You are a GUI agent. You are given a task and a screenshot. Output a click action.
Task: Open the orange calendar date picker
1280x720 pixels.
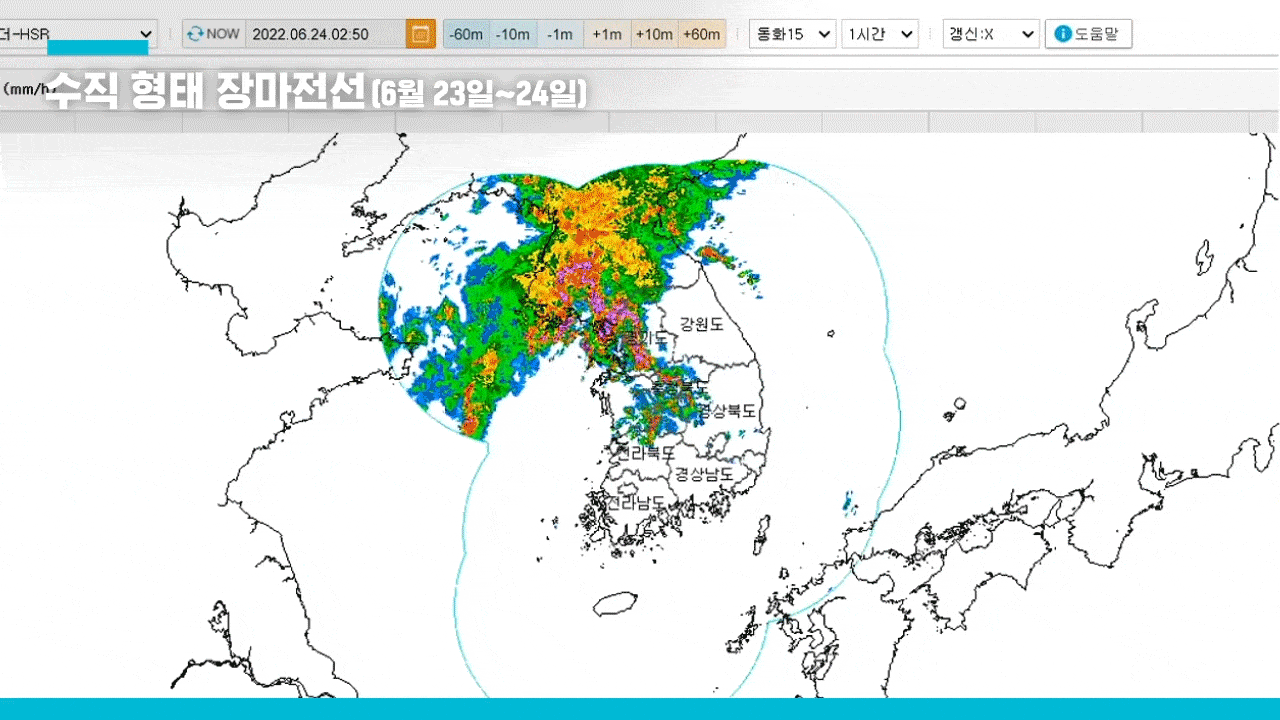pyautogui.click(x=421, y=34)
